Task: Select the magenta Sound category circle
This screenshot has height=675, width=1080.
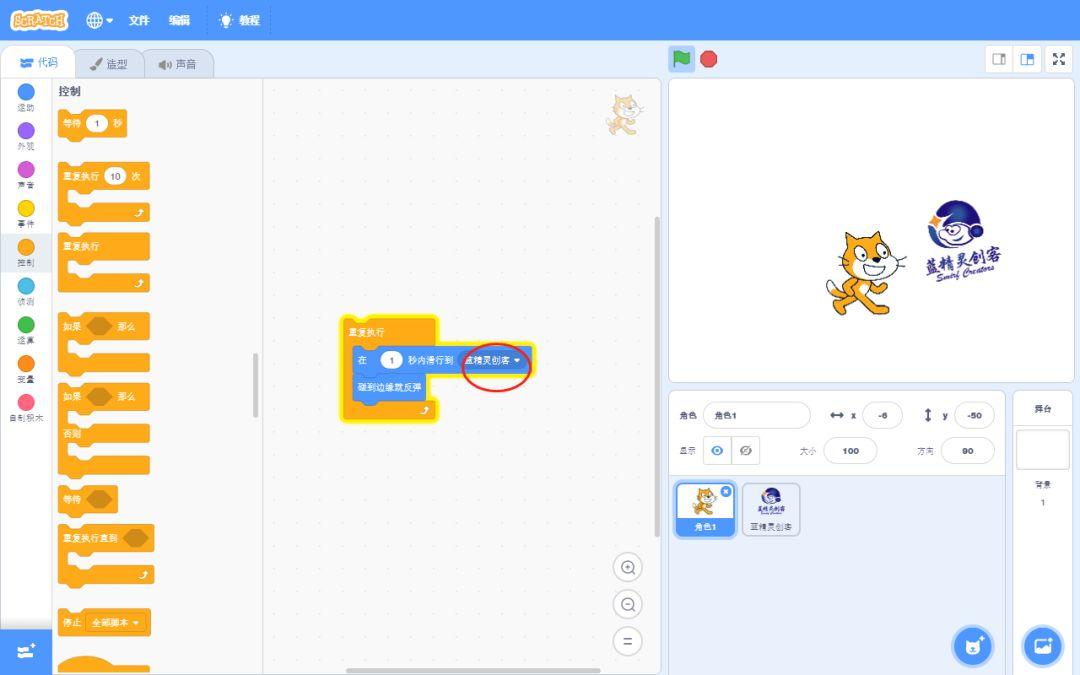Action: pos(26,169)
